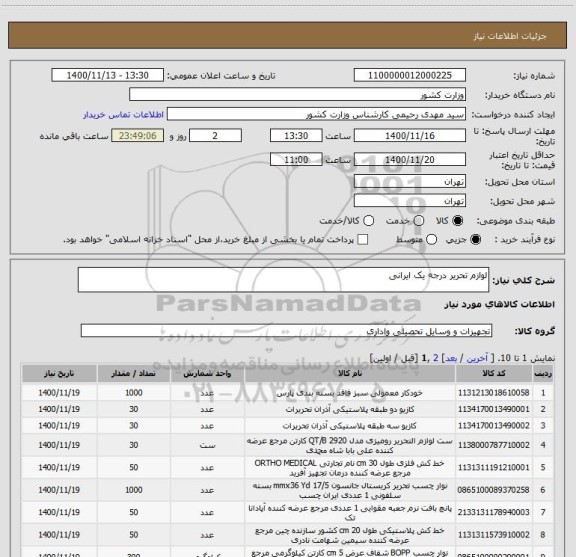Click item name پانچ بافت نرم
The image size is (576, 557).
tap(350, 512)
